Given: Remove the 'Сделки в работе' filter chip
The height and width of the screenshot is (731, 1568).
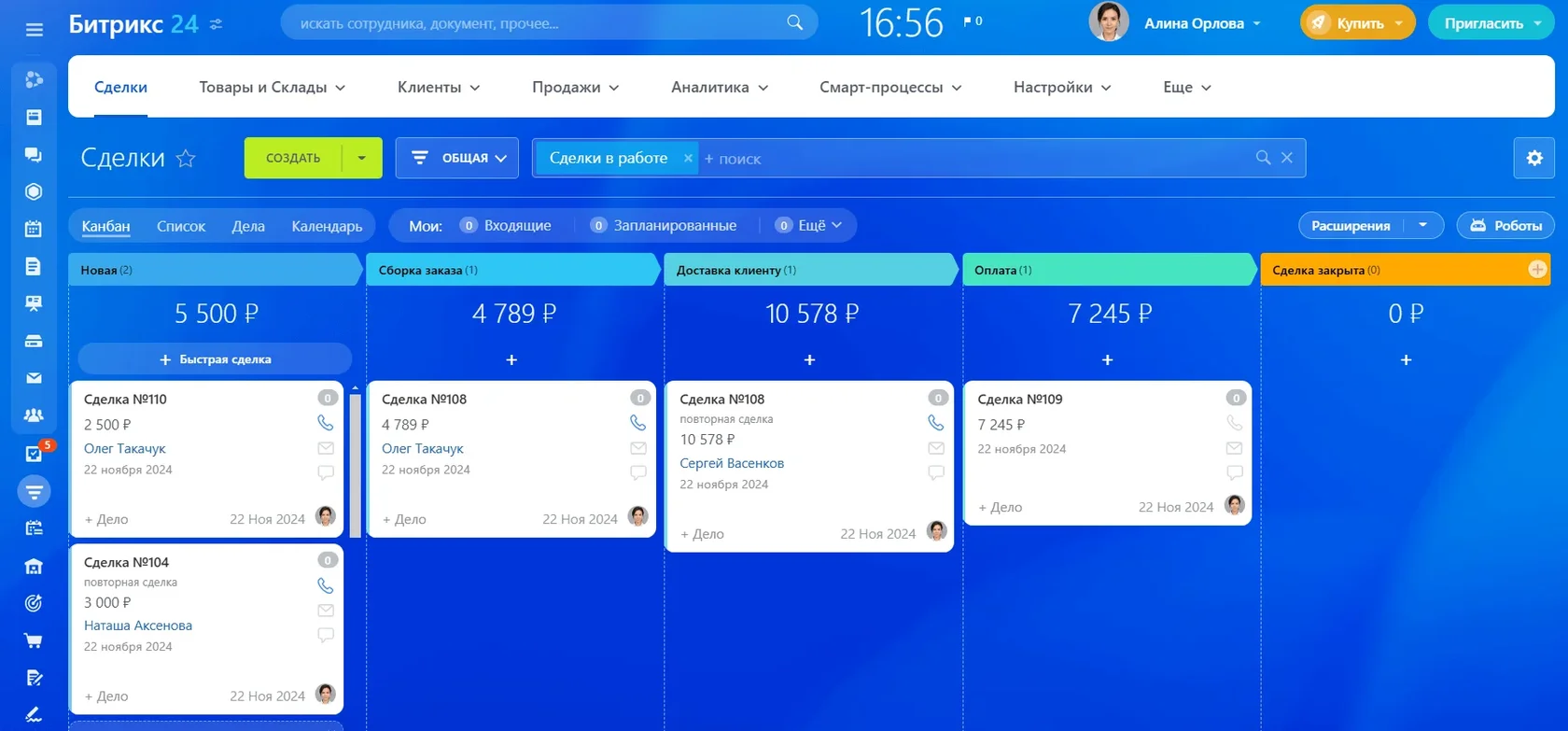Looking at the screenshot, I should click(688, 159).
